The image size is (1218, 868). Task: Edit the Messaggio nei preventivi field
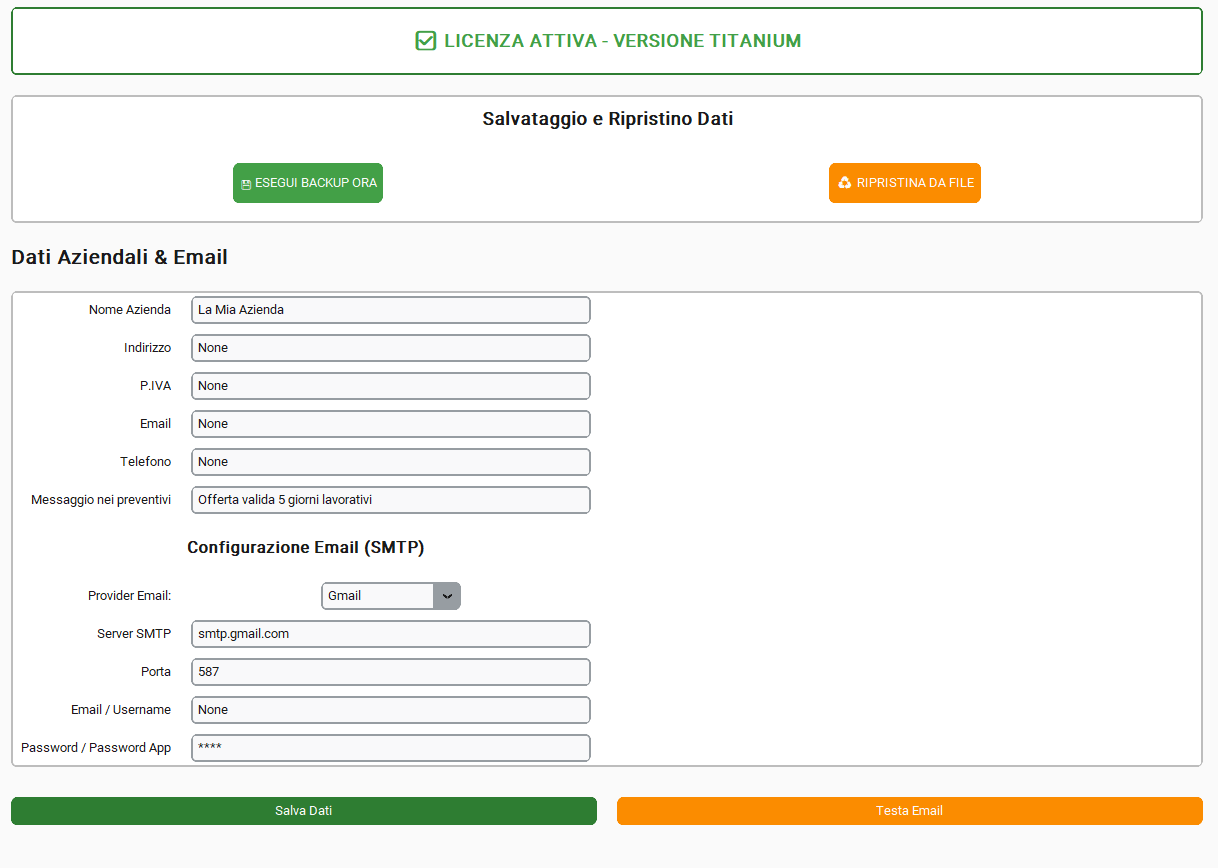tap(390, 500)
